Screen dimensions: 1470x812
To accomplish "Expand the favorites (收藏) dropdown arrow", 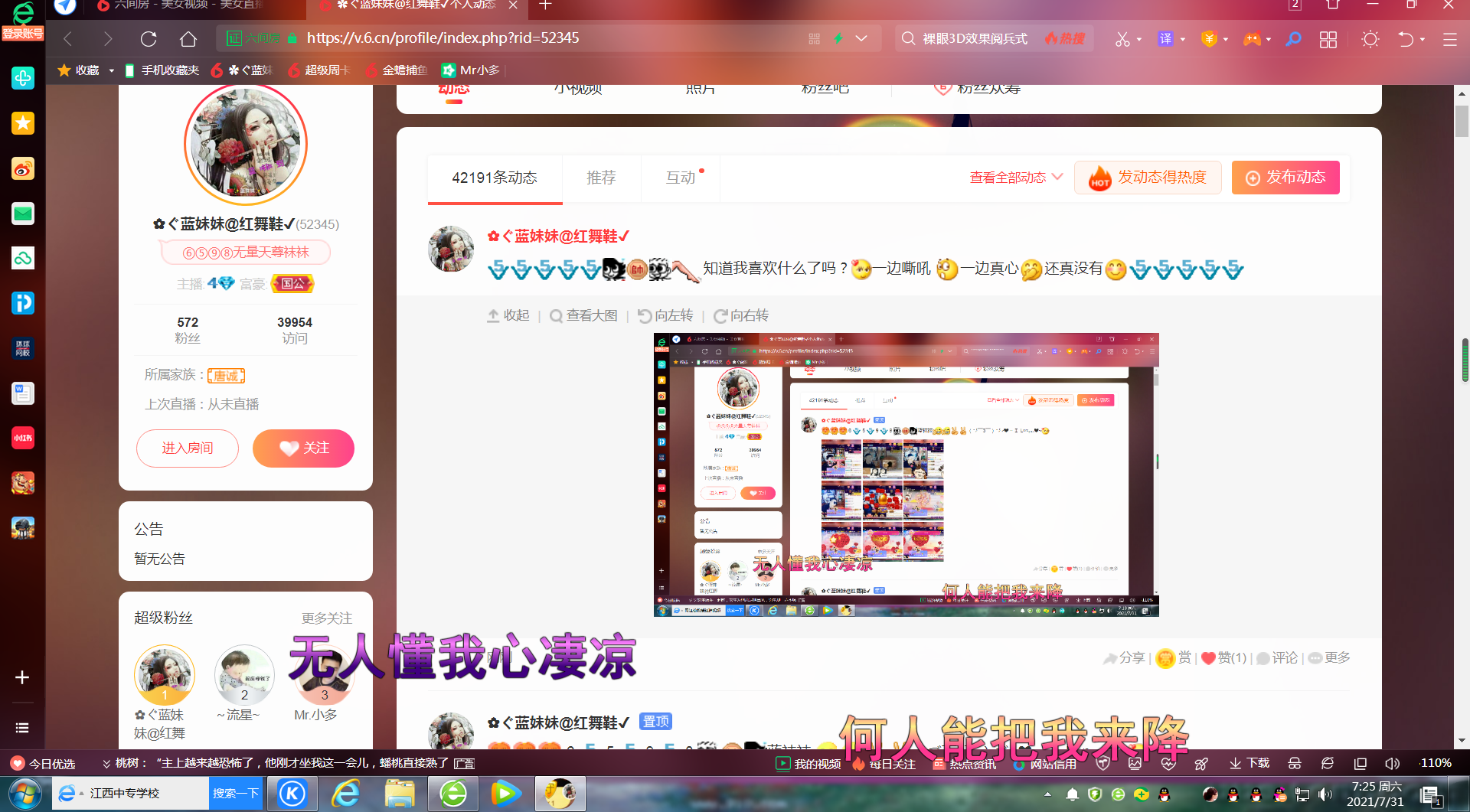I will pyautogui.click(x=112, y=70).
